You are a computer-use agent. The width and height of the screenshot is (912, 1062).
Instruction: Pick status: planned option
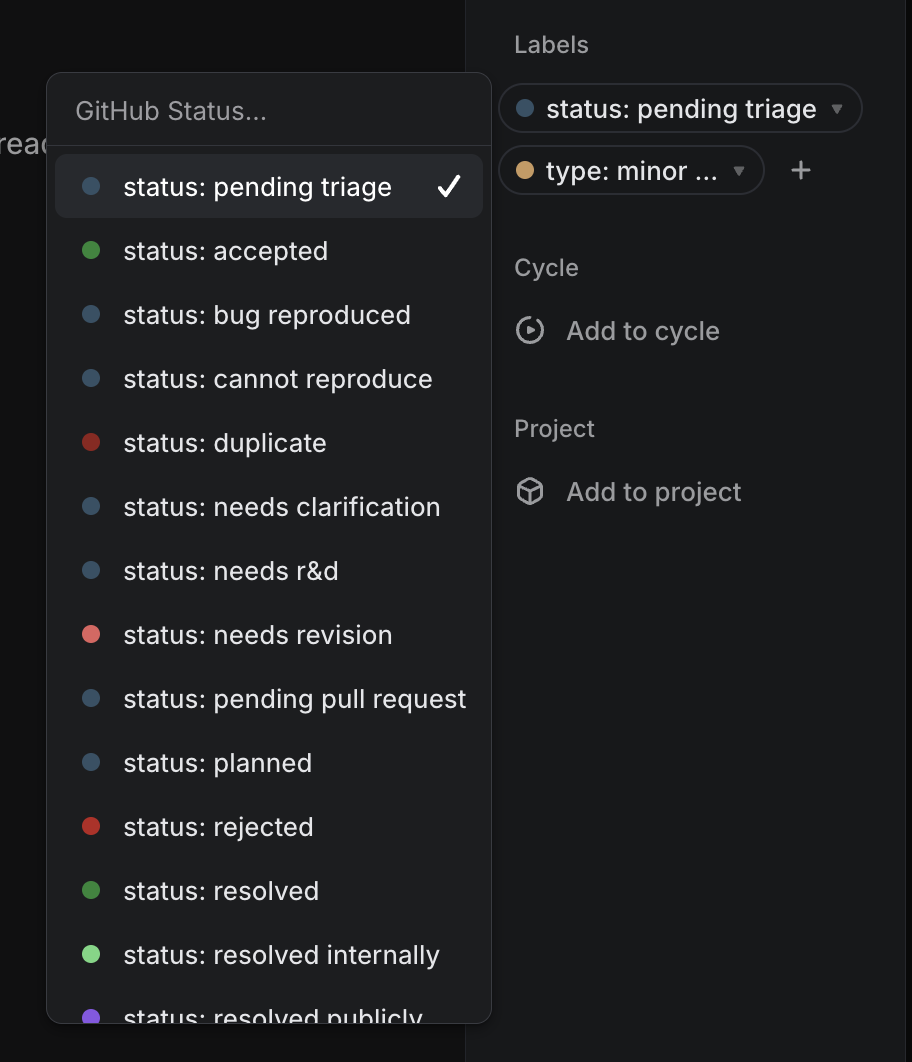click(269, 763)
